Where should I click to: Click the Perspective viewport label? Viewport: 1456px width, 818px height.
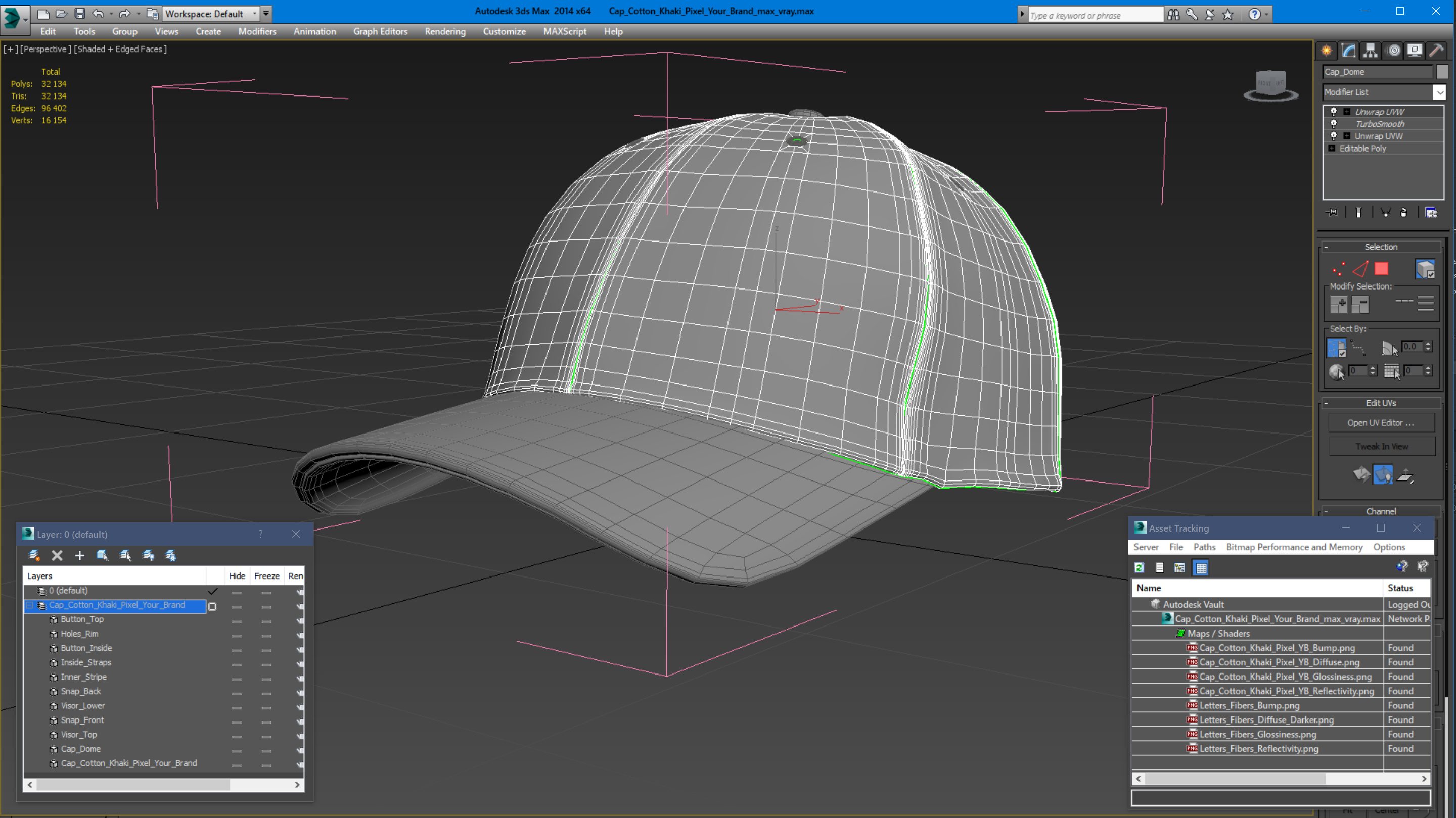45,49
